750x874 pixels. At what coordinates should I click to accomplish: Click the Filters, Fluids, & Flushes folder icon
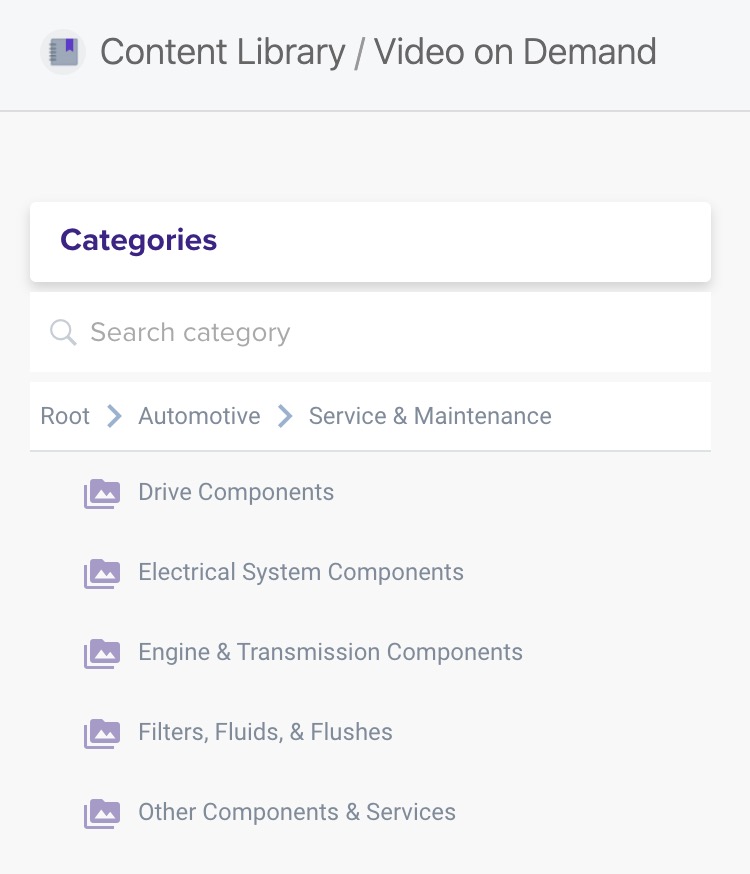point(102,734)
